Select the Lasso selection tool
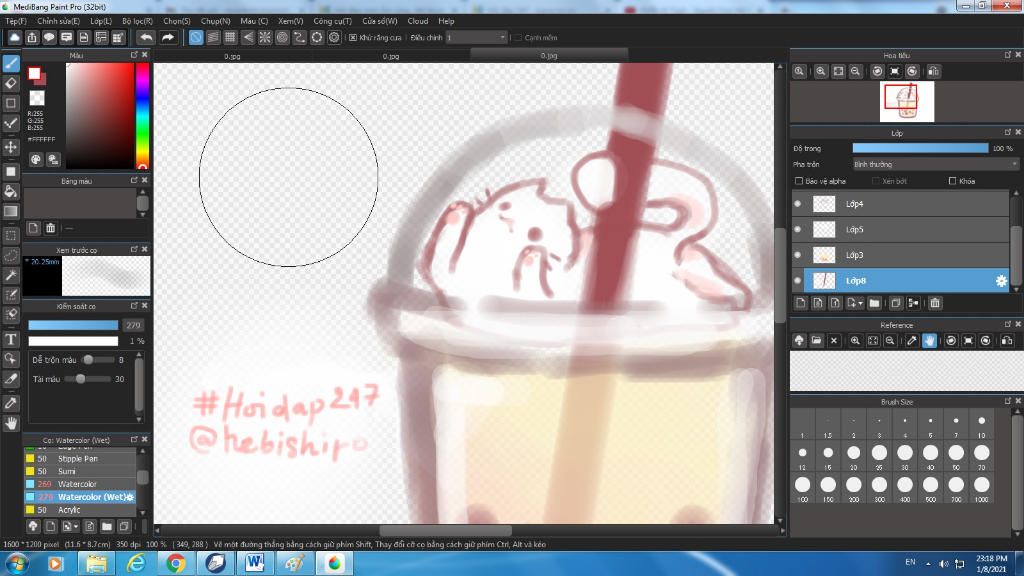Image resolution: width=1024 pixels, height=576 pixels. point(10,255)
